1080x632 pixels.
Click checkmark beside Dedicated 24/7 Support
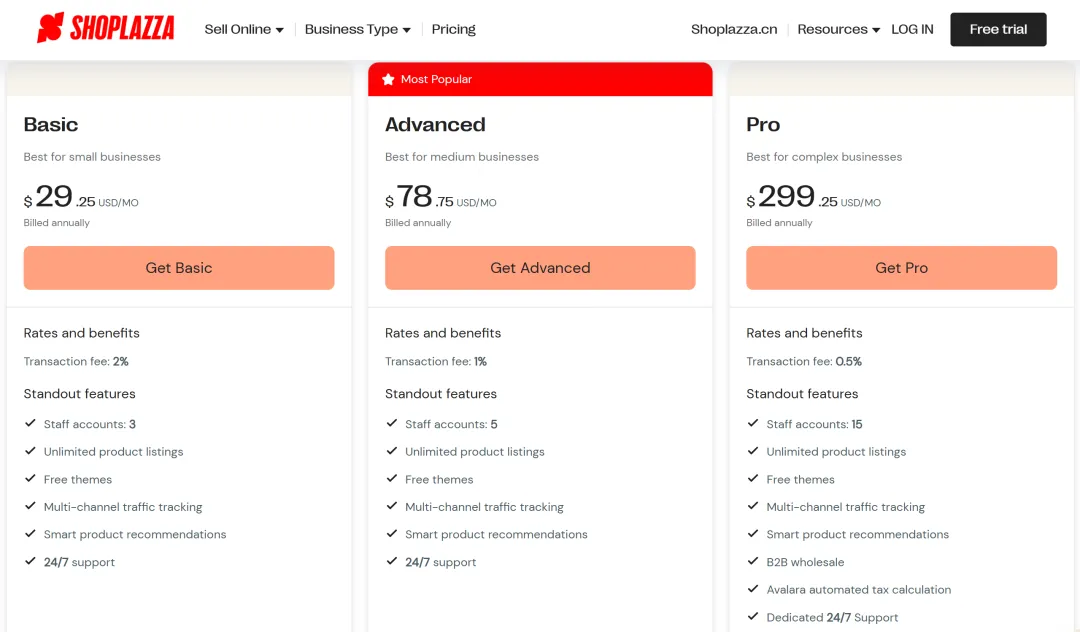pos(753,617)
